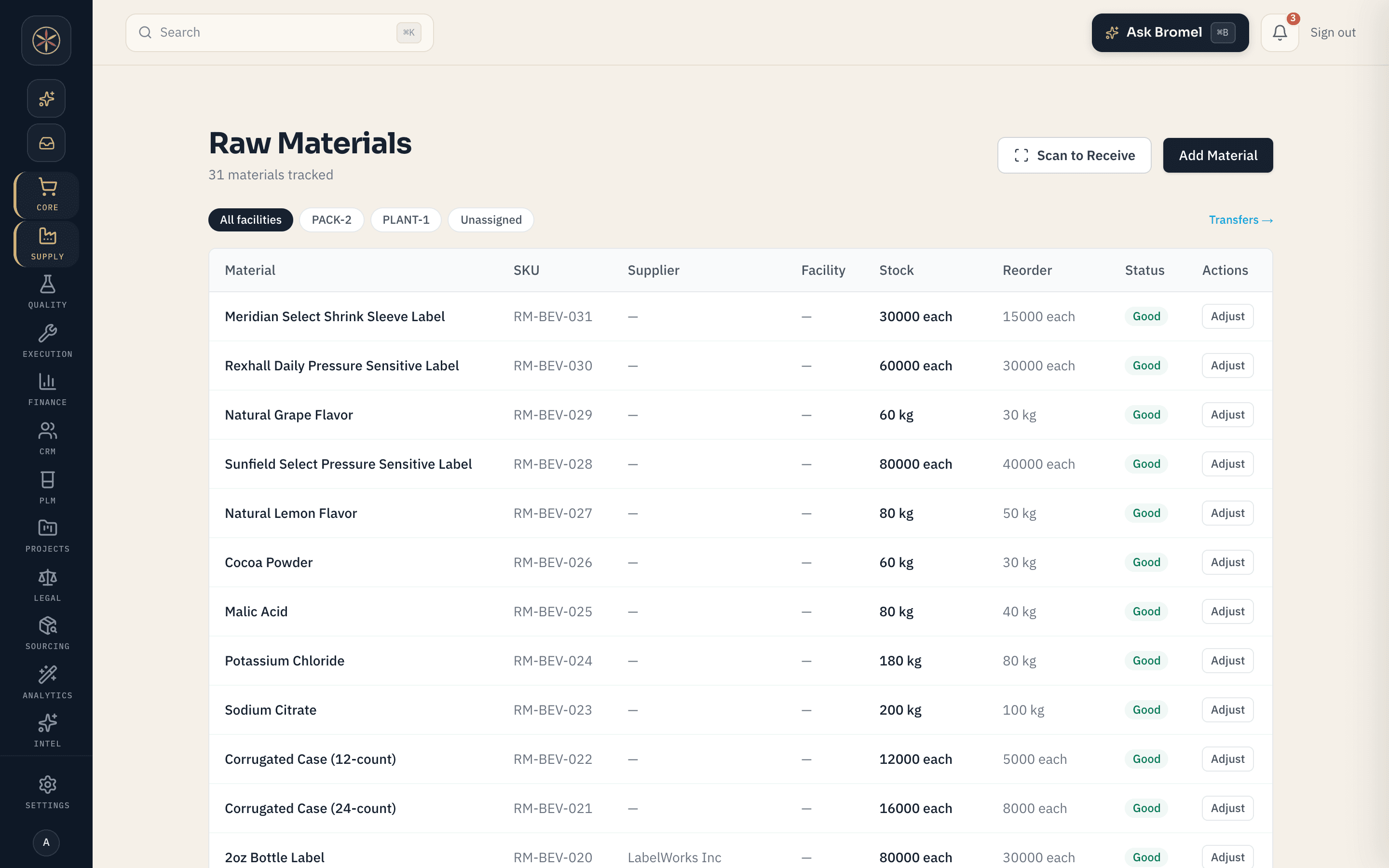Screen dimensions: 1389x868
Task: Adjust stock for Cocoa Powder
Action: (x=1228, y=563)
